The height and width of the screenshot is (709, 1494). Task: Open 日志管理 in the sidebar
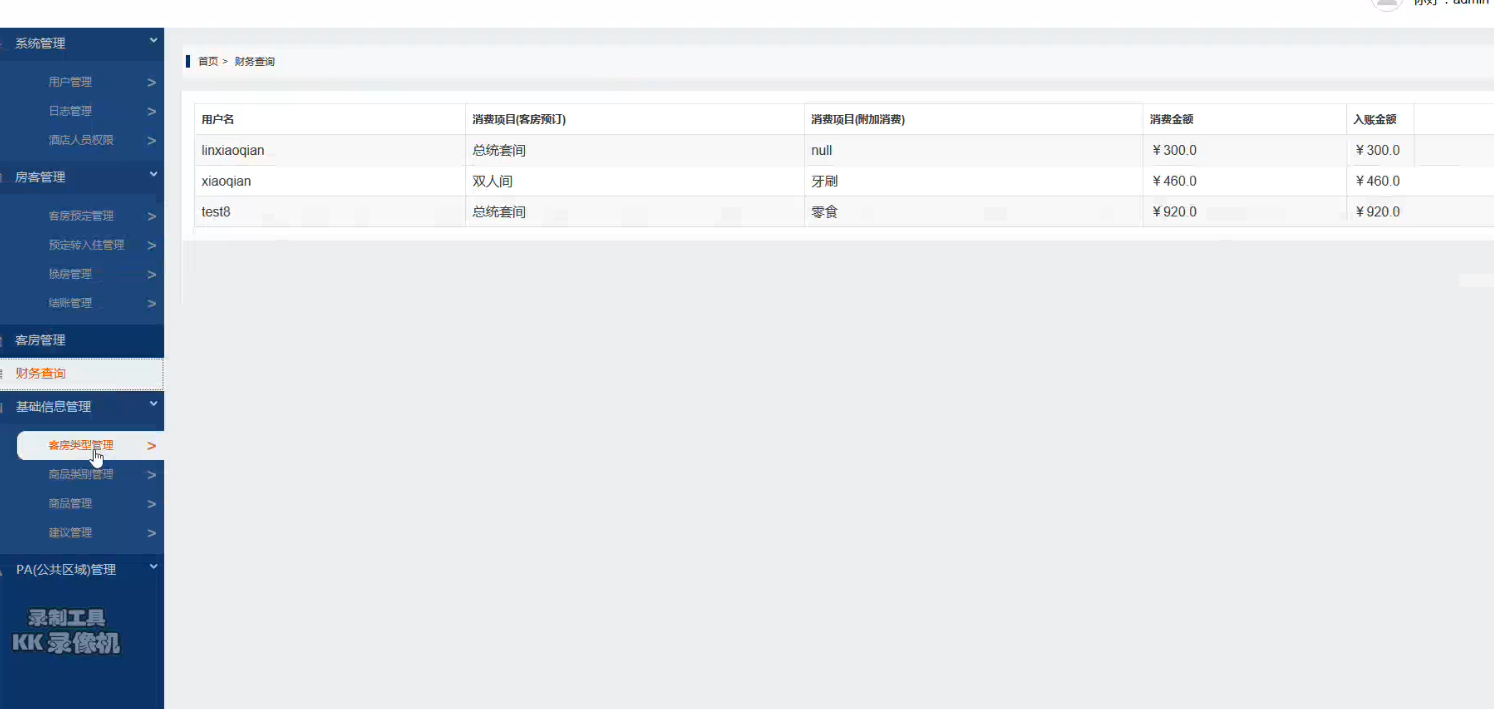70,111
